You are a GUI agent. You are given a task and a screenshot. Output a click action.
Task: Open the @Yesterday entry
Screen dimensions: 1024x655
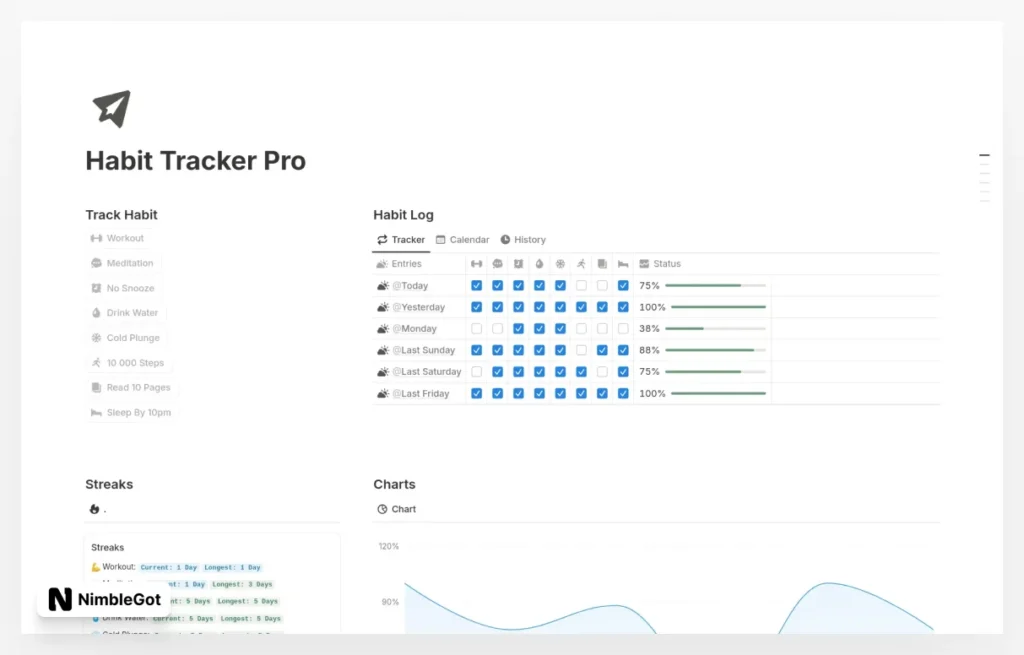(419, 307)
